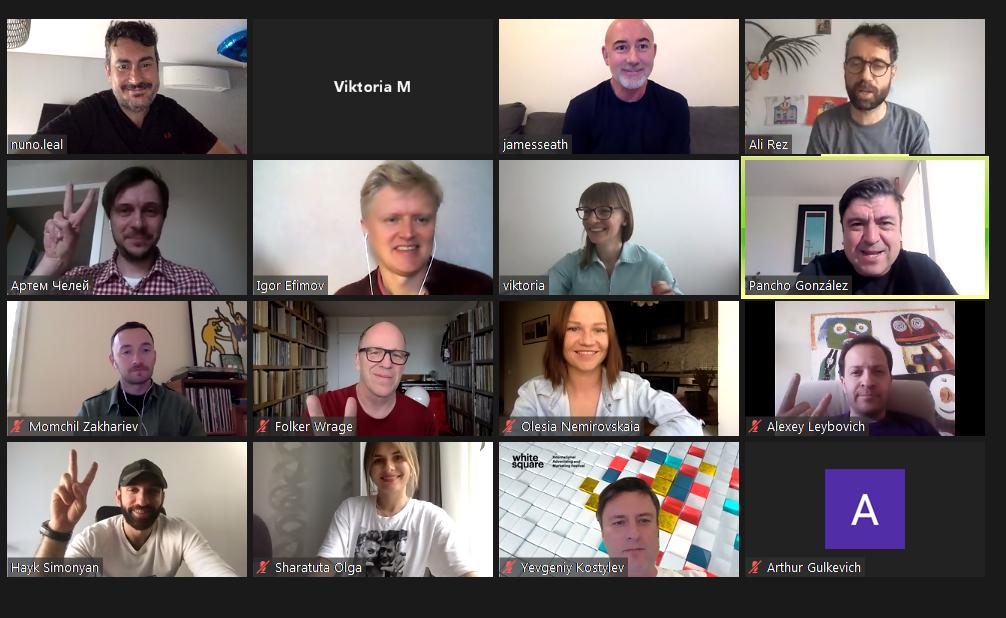Click muted mic icon beside Alexey Leybovich
This screenshot has height=618, width=1006.
(755, 426)
